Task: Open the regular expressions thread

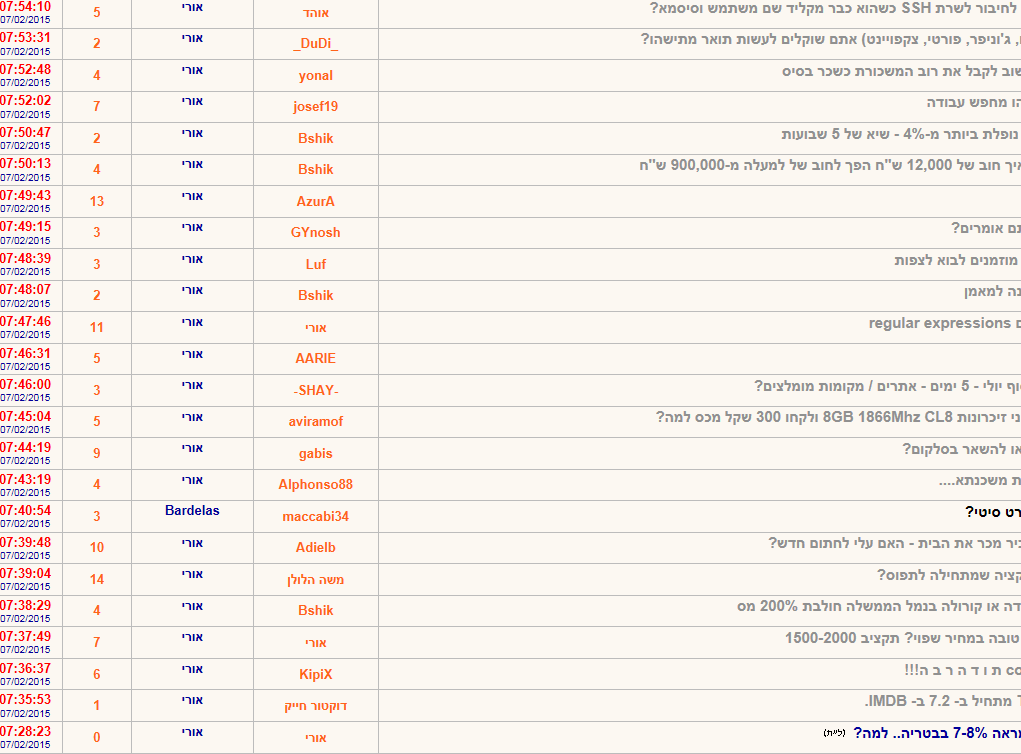Action: [940, 323]
